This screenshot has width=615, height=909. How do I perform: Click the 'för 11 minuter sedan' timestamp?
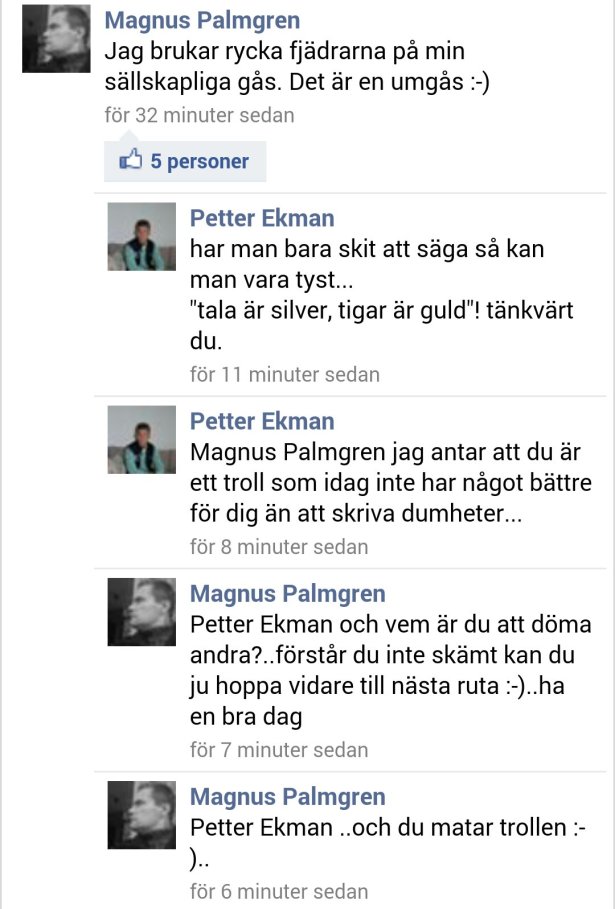[285, 374]
